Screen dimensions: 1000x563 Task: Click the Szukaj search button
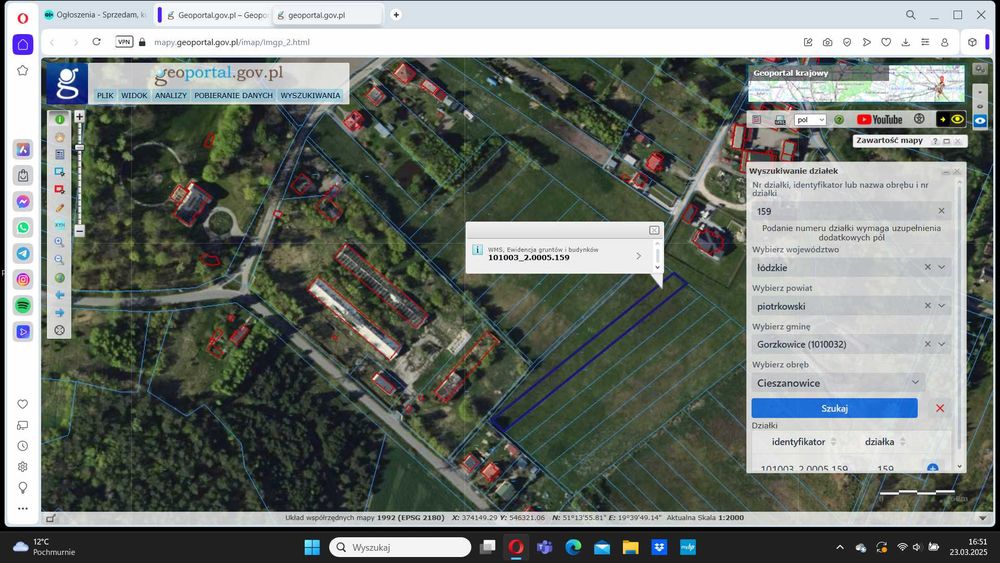point(834,408)
